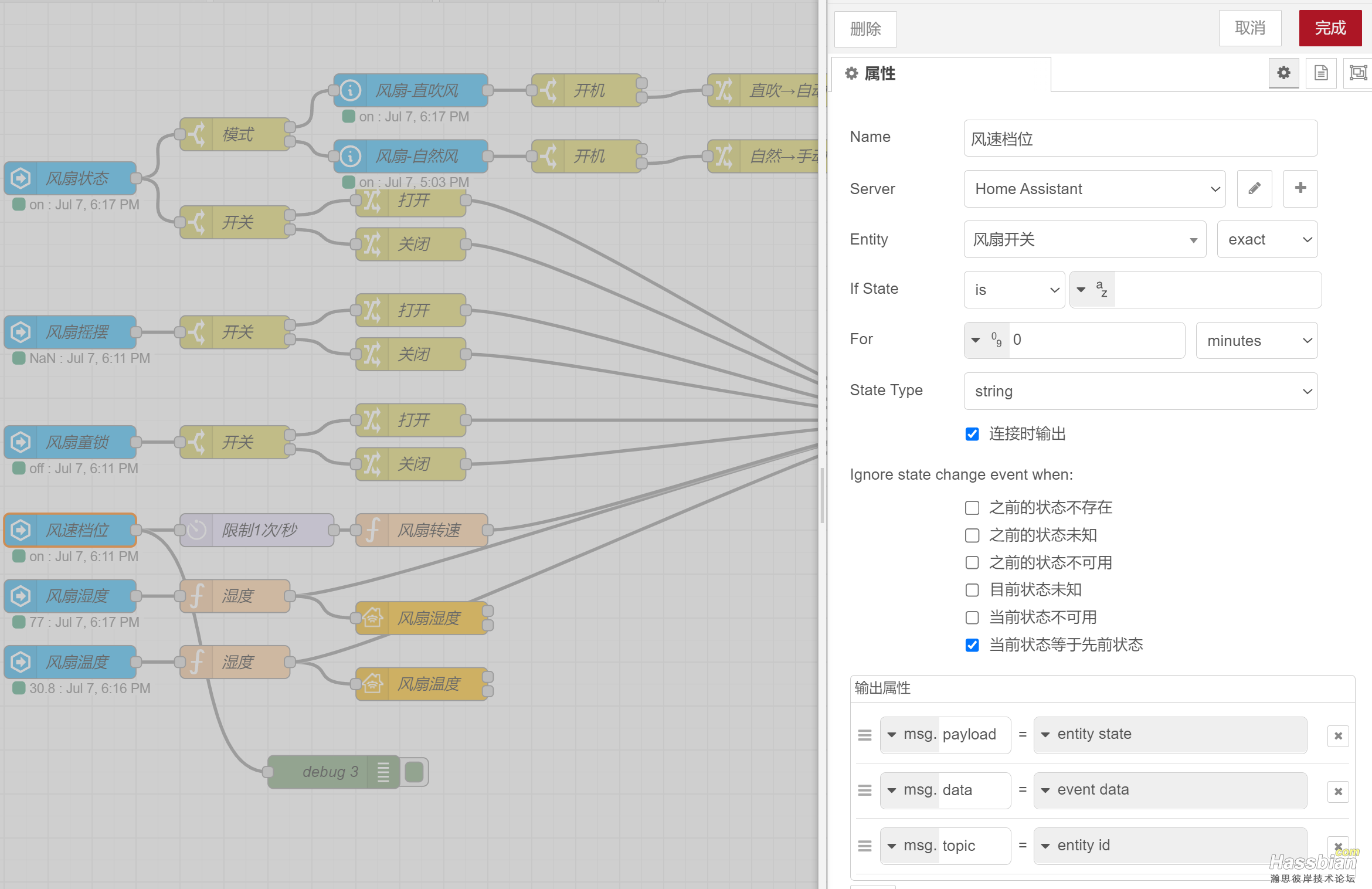Select the 风扇转速 function node
Image resolution: width=1372 pixels, height=889 pixels.
point(422,530)
